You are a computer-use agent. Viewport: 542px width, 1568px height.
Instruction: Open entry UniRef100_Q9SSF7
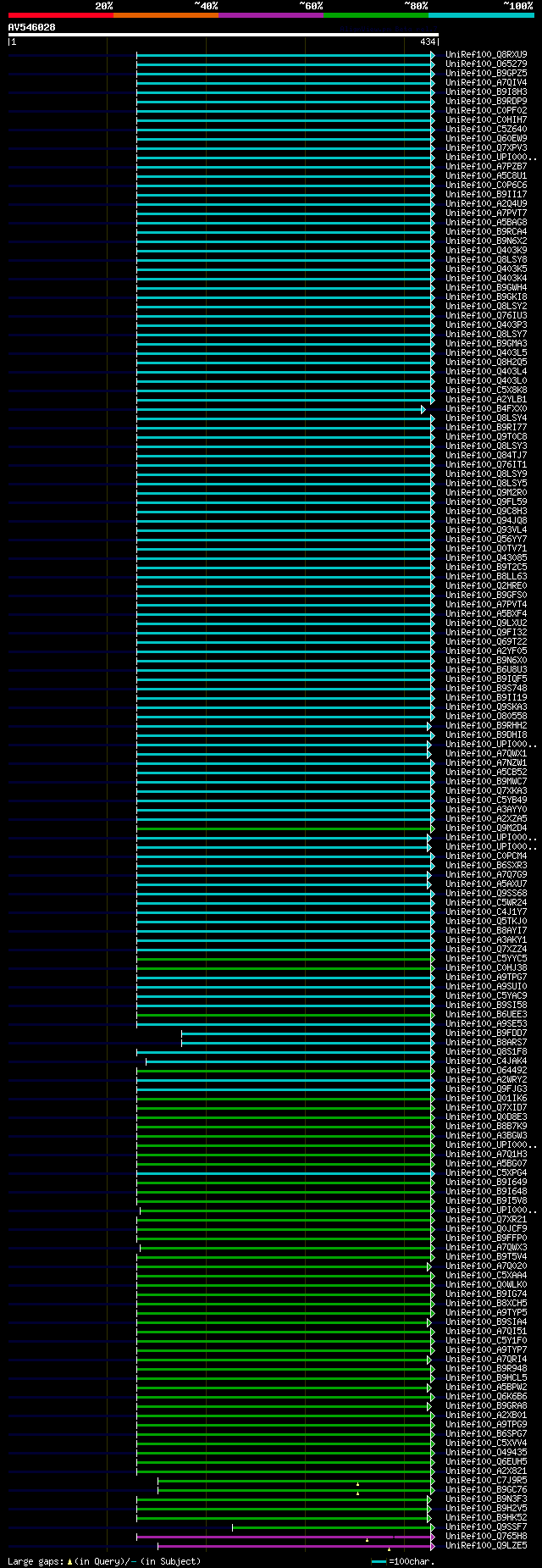[486, 1526]
